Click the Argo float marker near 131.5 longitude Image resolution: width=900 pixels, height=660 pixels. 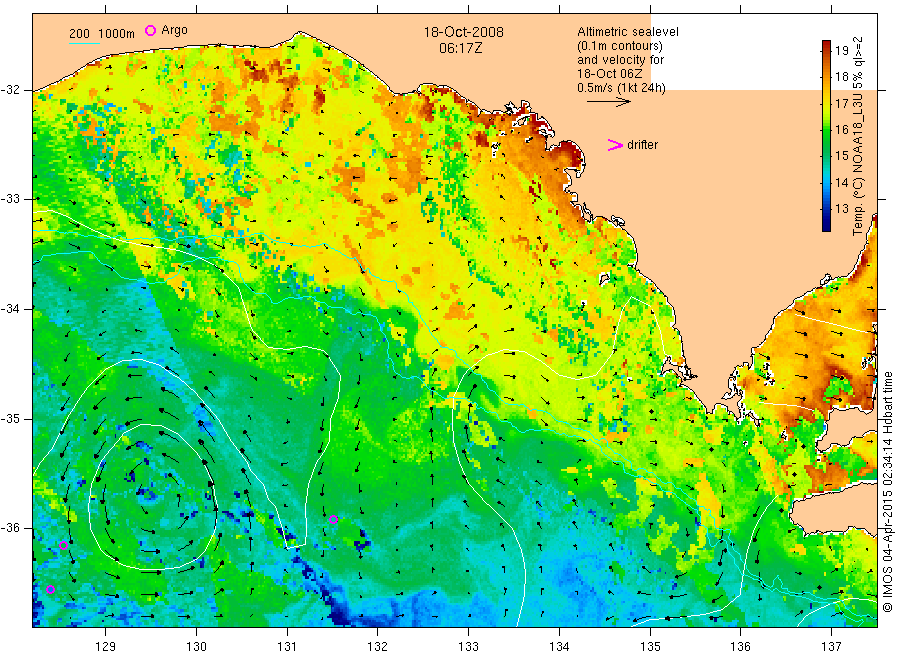(x=333, y=519)
